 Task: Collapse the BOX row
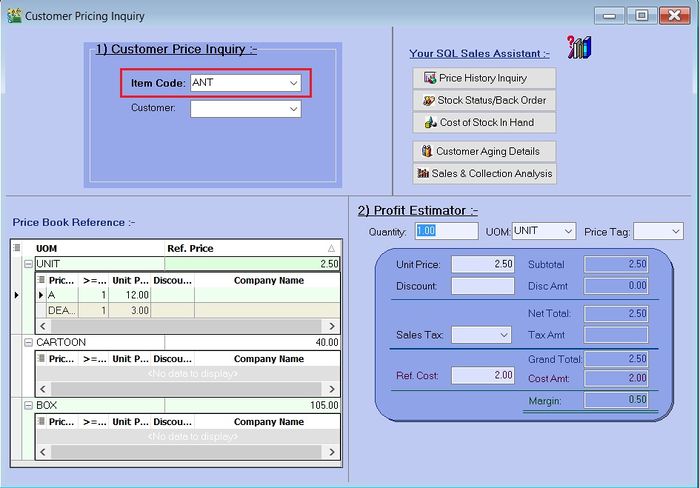click(28, 405)
